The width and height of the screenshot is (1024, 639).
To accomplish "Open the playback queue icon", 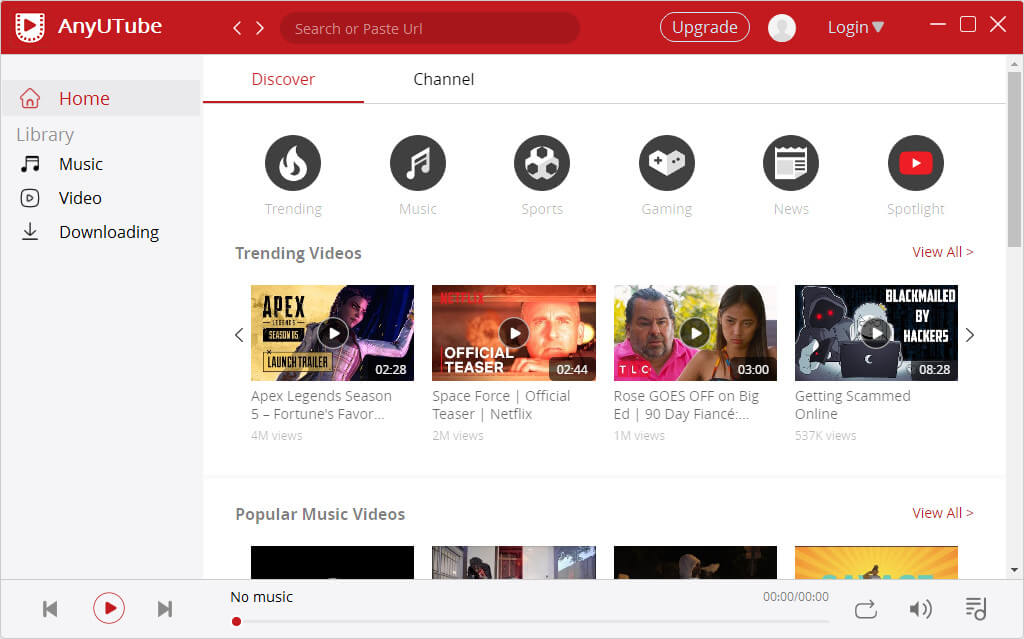I will pos(975,608).
